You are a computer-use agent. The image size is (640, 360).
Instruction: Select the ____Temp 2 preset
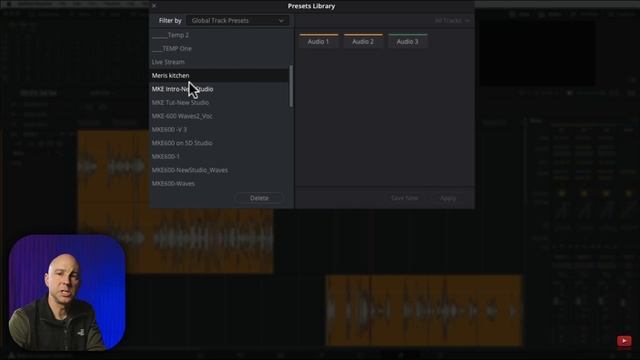tap(220, 35)
